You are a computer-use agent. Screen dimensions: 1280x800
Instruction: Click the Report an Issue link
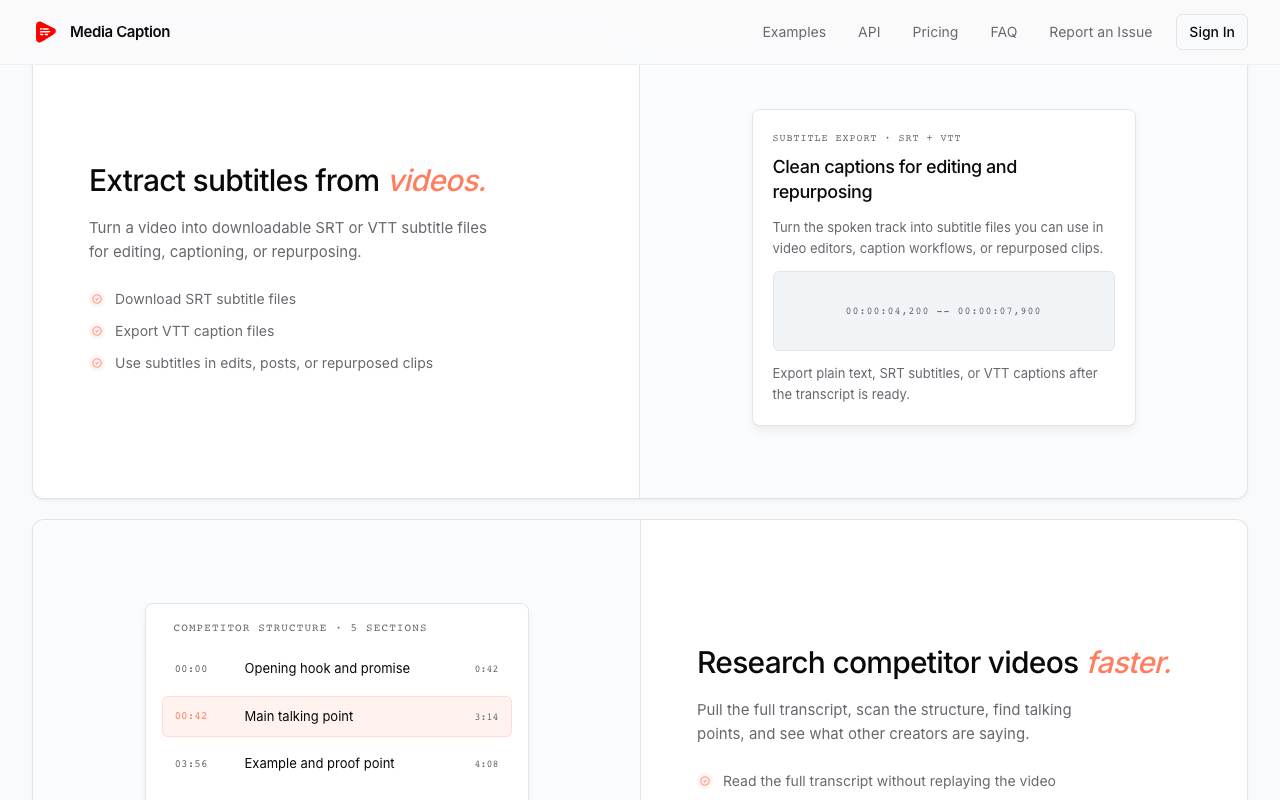point(1101,32)
